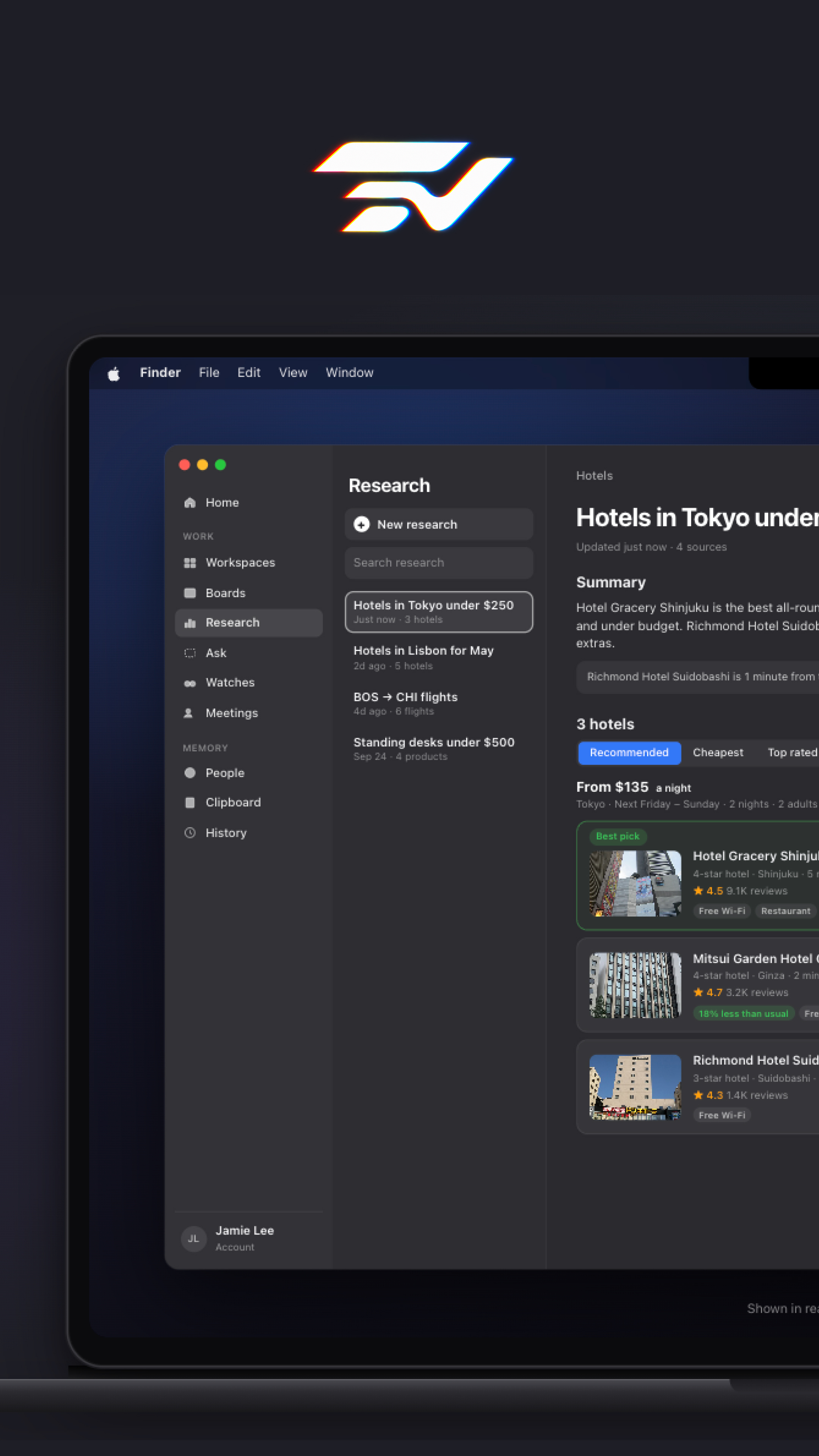This screenshot has height=1456, width=819.
Task: Open the Finder menu
Action: click(160, 372)
